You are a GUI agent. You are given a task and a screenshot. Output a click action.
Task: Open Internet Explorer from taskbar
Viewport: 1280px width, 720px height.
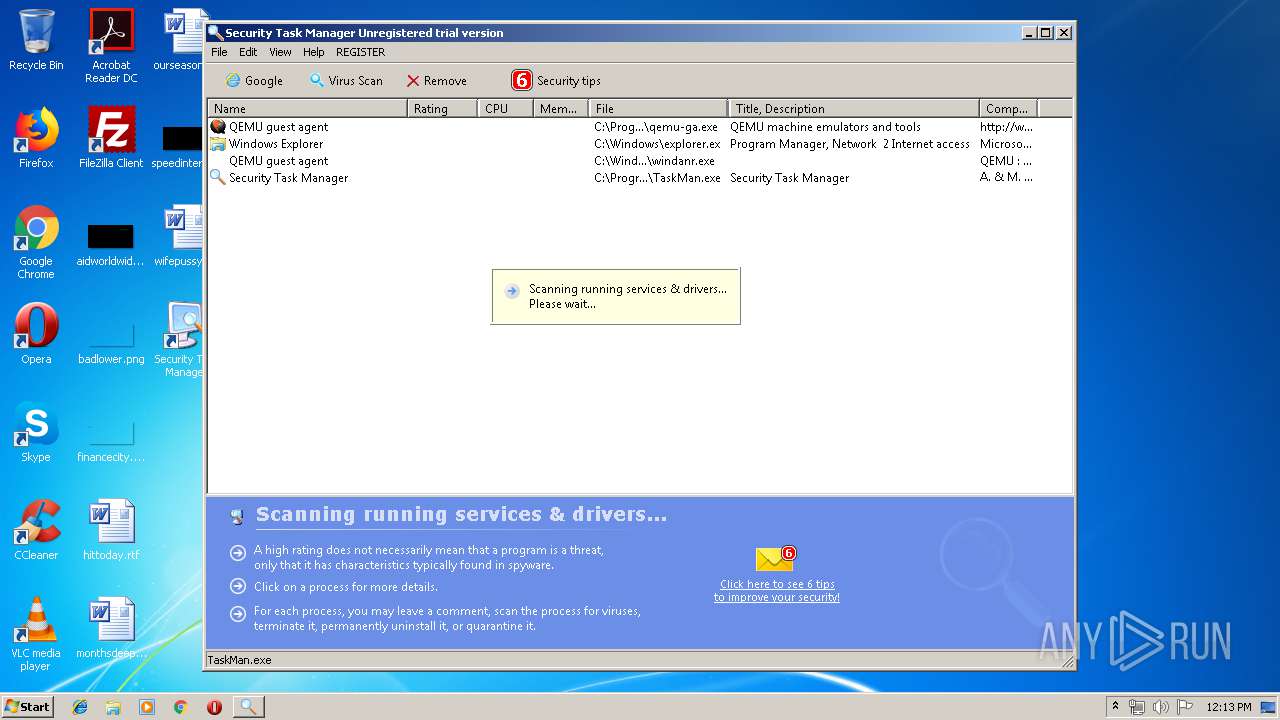click(x=80, y=707)
